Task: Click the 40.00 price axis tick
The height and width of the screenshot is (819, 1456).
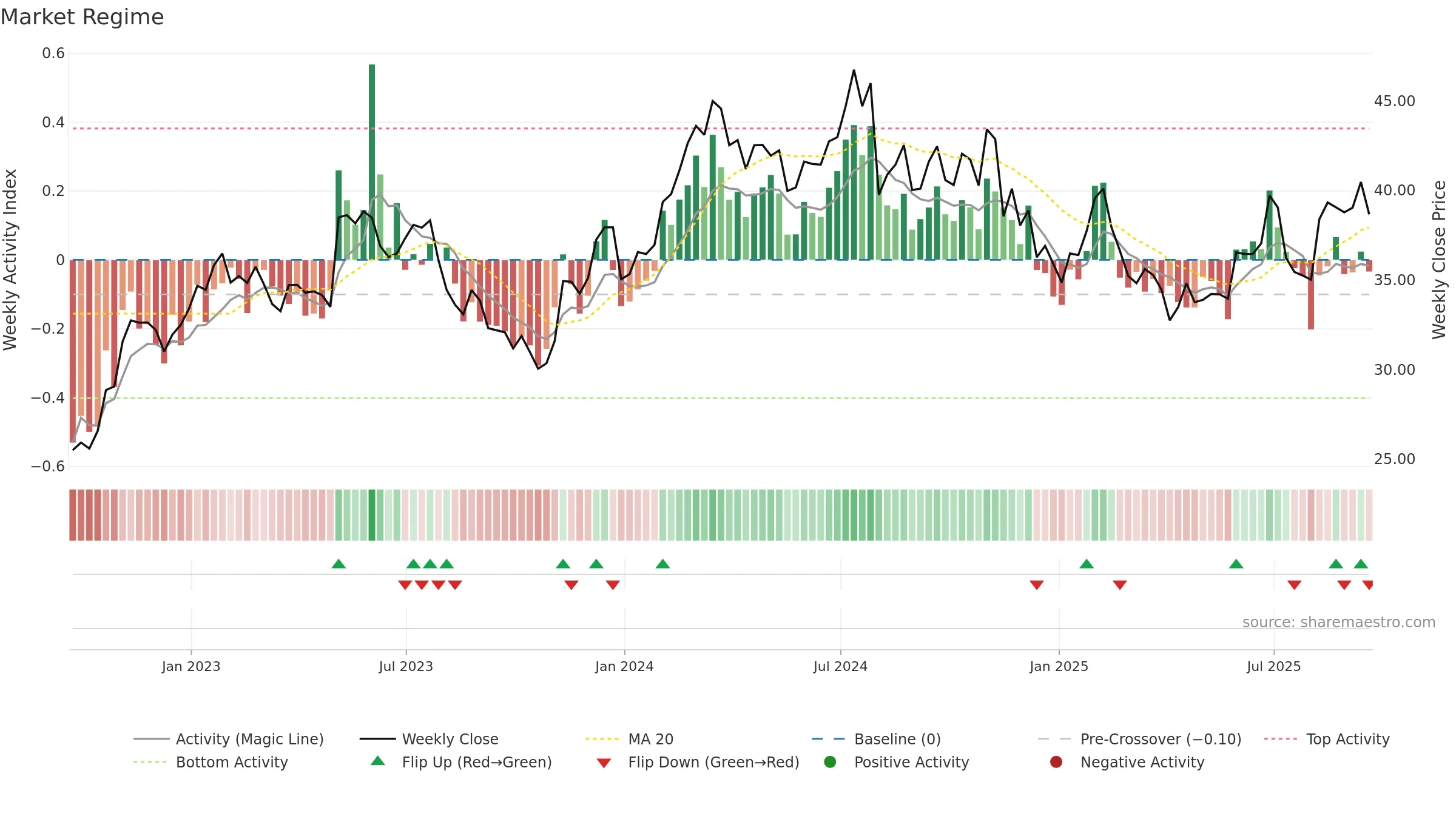Action: point(1394,190)
